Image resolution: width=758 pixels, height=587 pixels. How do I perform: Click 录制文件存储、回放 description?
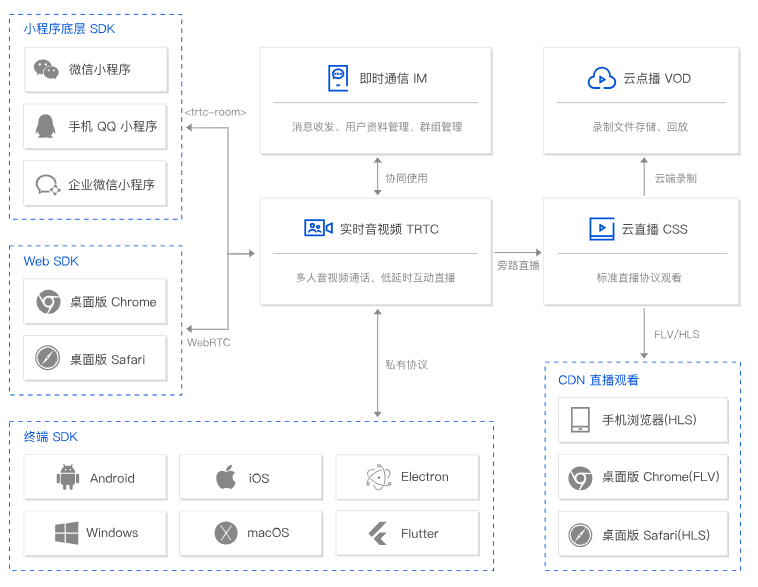640,127
